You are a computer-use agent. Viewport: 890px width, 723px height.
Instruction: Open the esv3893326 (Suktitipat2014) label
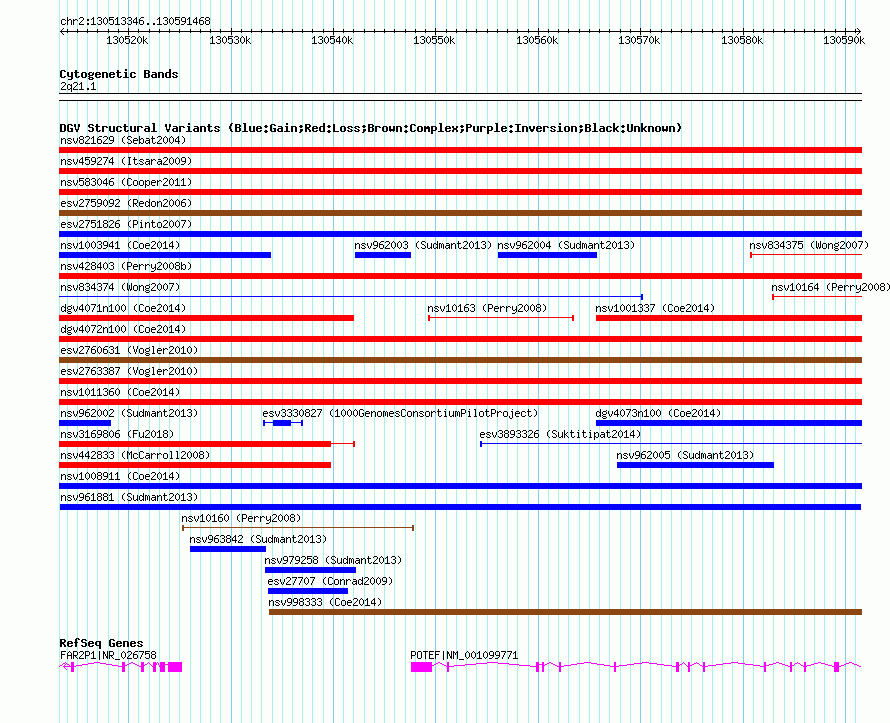(x=560, y=434)
